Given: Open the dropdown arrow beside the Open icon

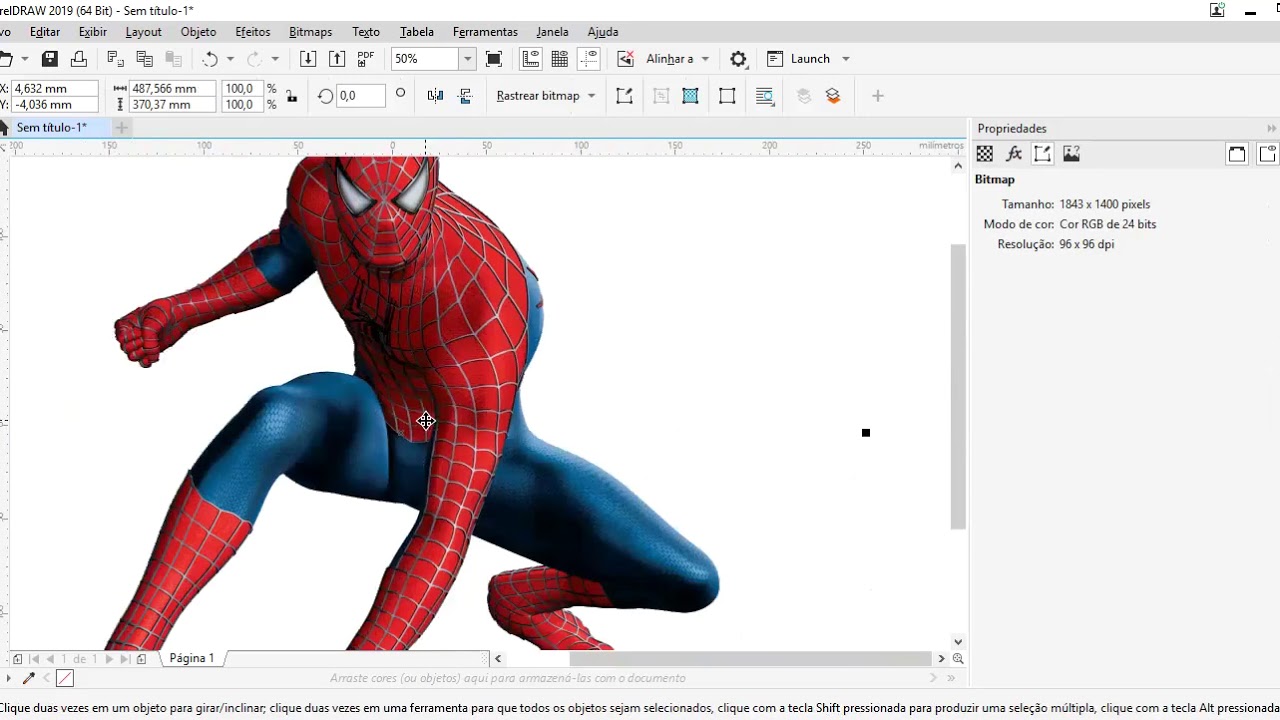Looking at the screenshot, I should (24, 59).
